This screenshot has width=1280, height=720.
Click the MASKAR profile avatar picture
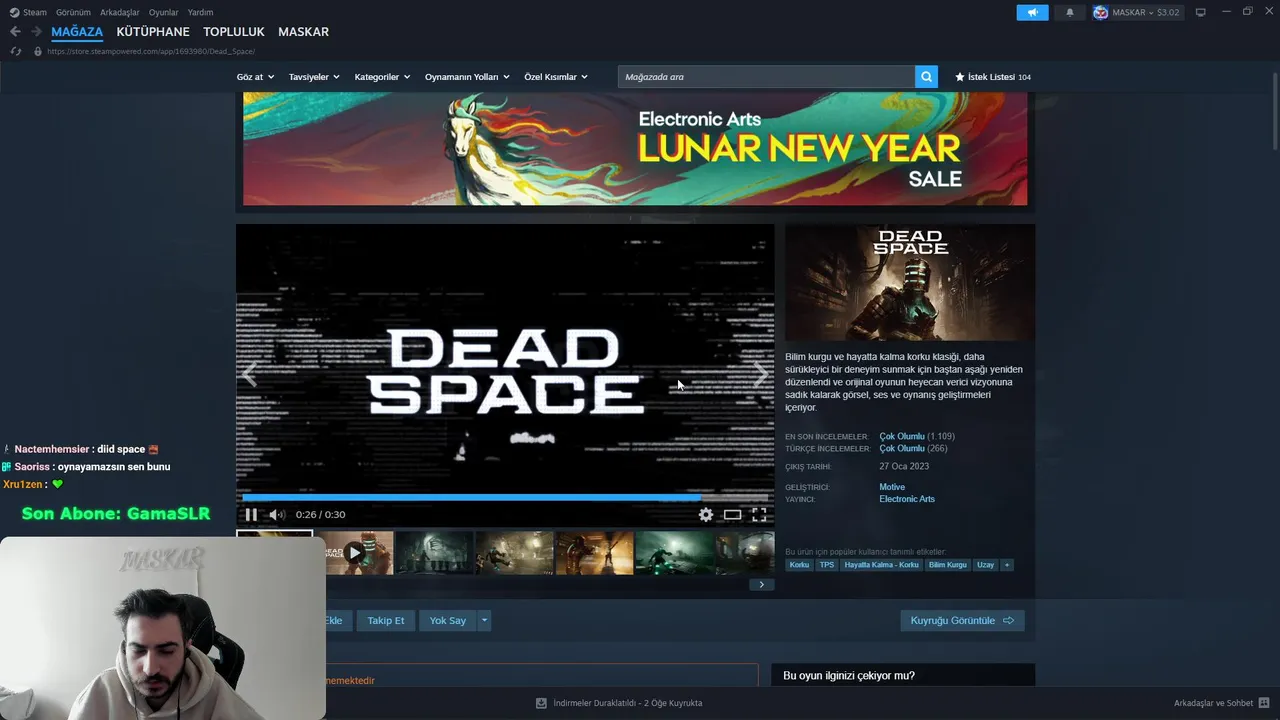pyautogui.click(x=1101, y=13)
